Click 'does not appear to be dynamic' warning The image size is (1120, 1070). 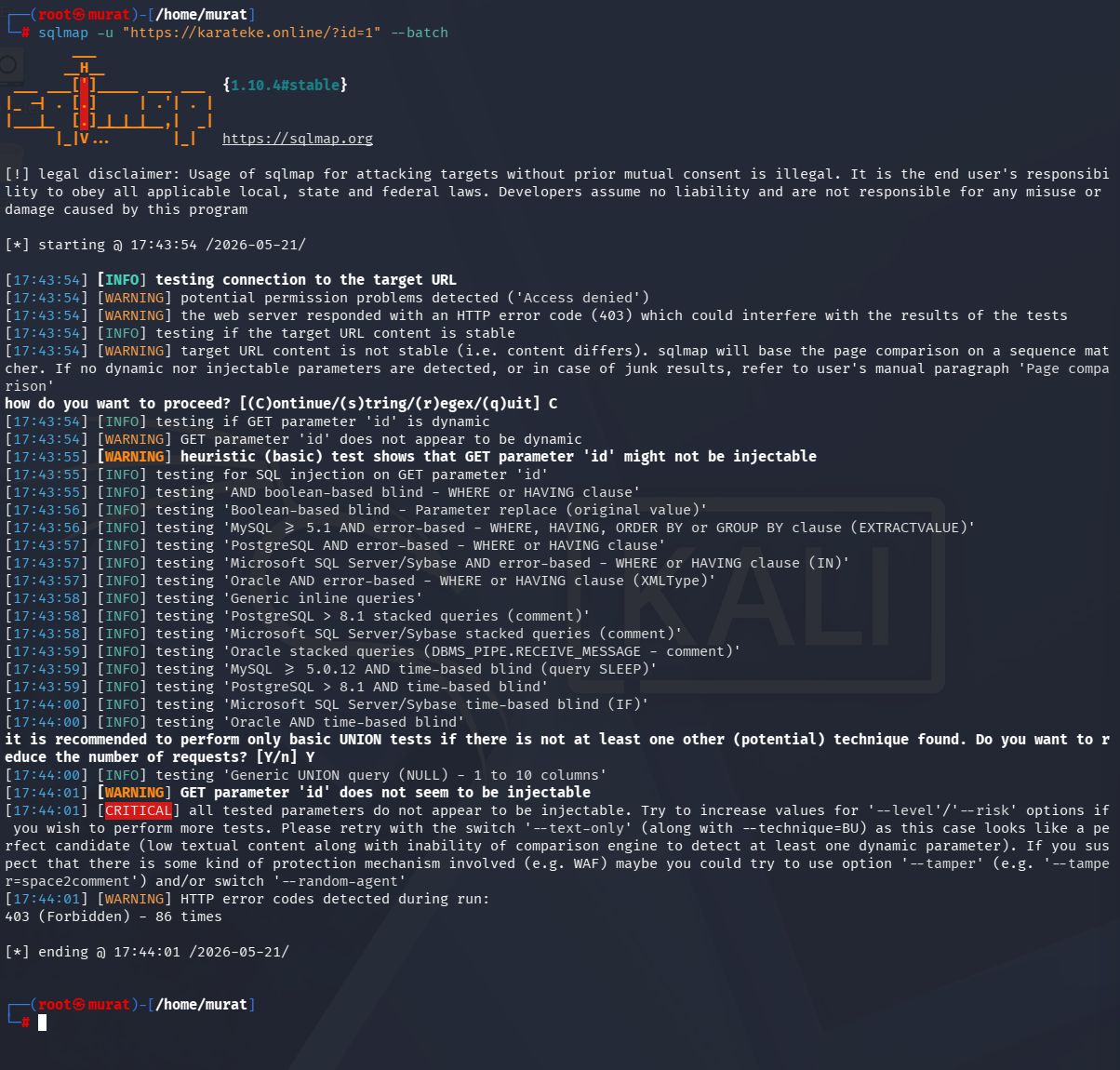[293, 439]
